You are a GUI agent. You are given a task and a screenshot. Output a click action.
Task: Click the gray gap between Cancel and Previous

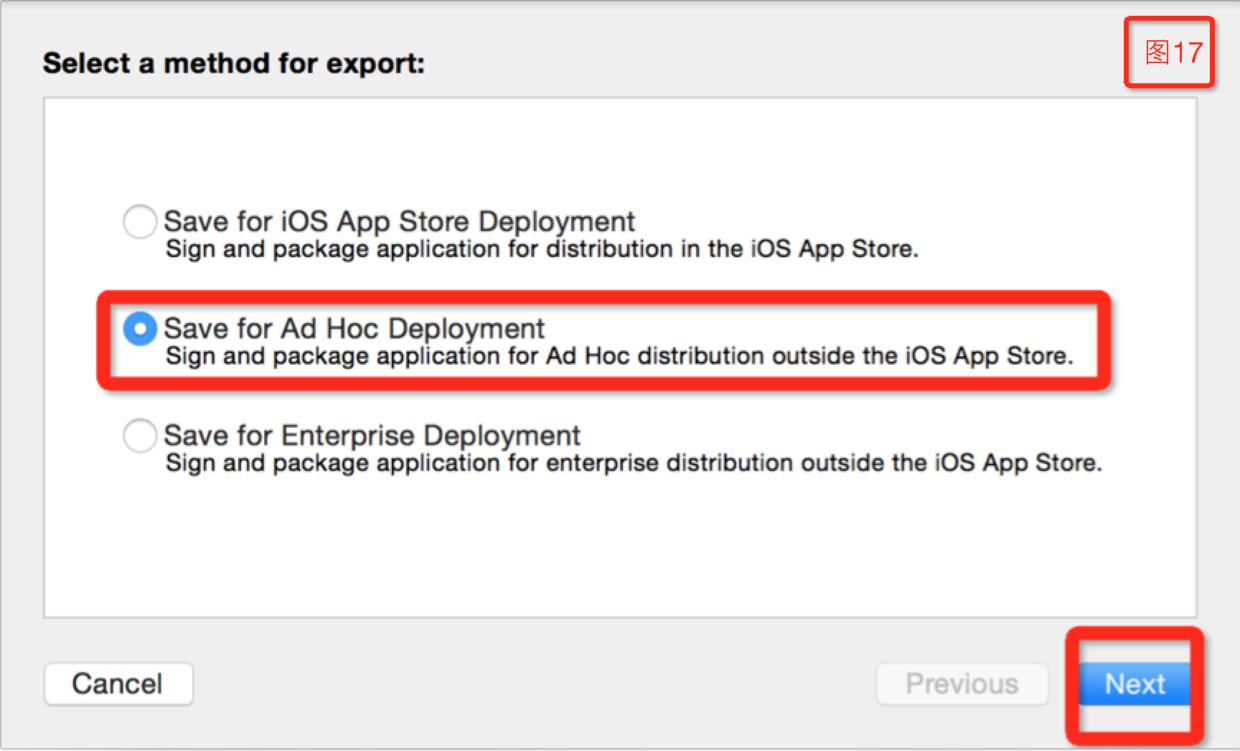click(x=530, y=684)
